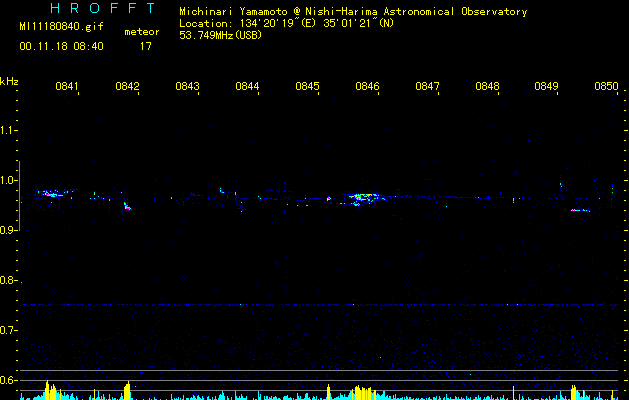The width and height of the screenshot is (629, 400).
Task: Click the 0845 time marker
Action: click(307, 86)
